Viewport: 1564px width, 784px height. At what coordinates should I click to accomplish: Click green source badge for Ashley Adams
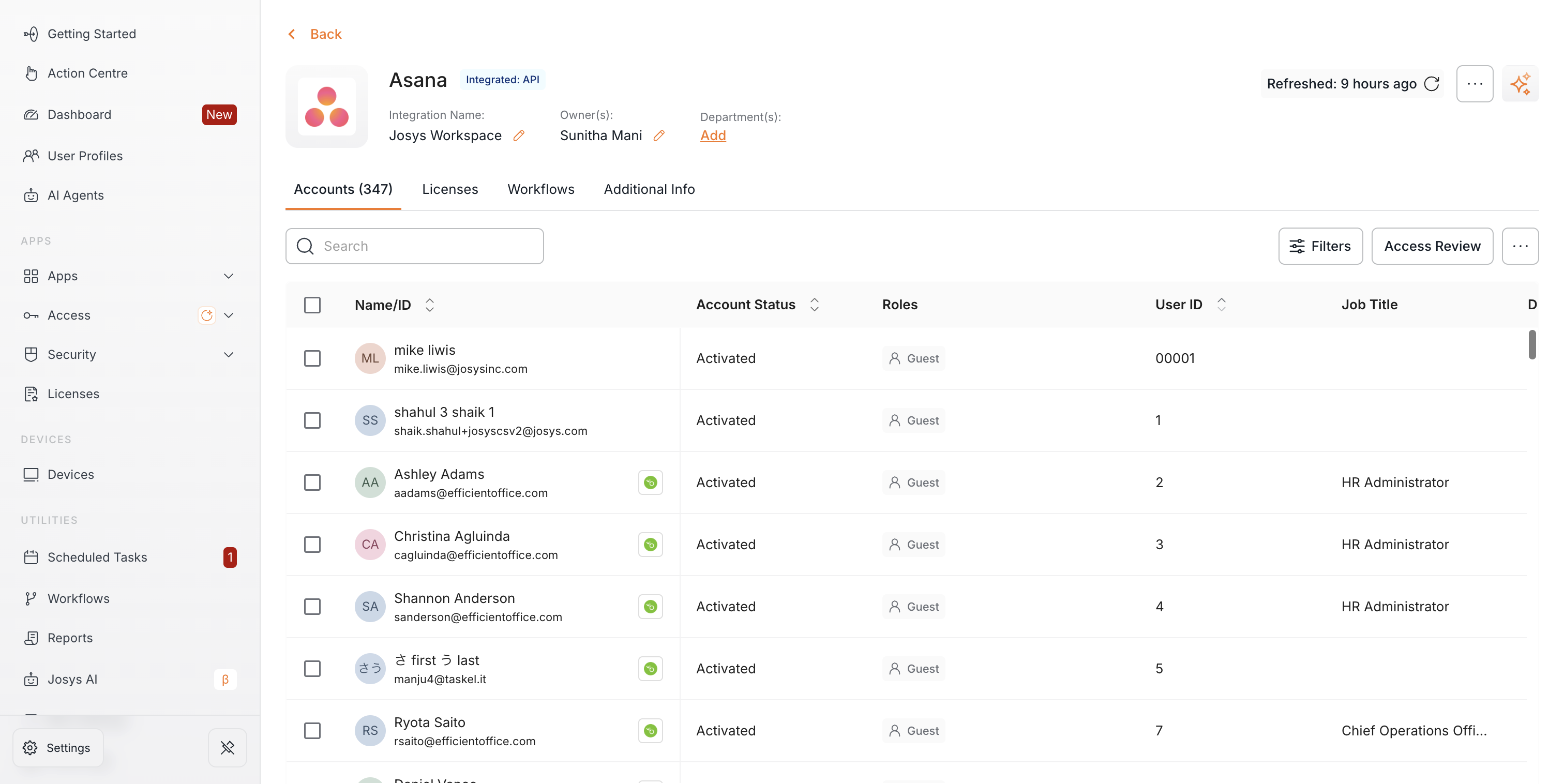[x=650, y=482]
